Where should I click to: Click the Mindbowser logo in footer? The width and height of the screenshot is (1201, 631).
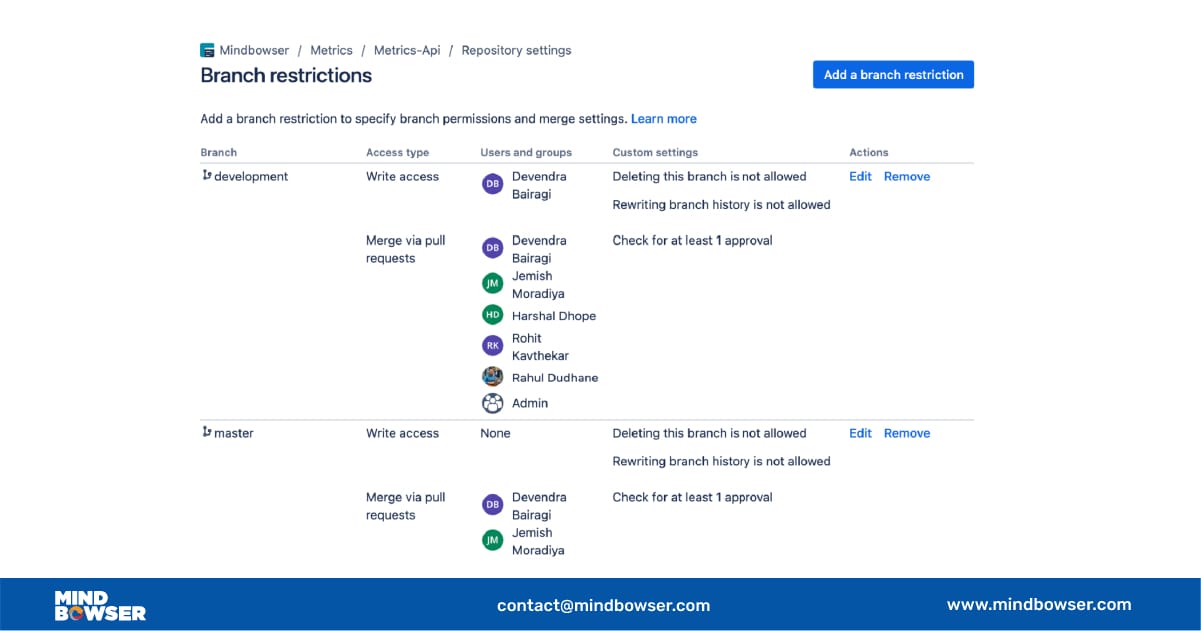pyautogui.click(x=100, y=605)
